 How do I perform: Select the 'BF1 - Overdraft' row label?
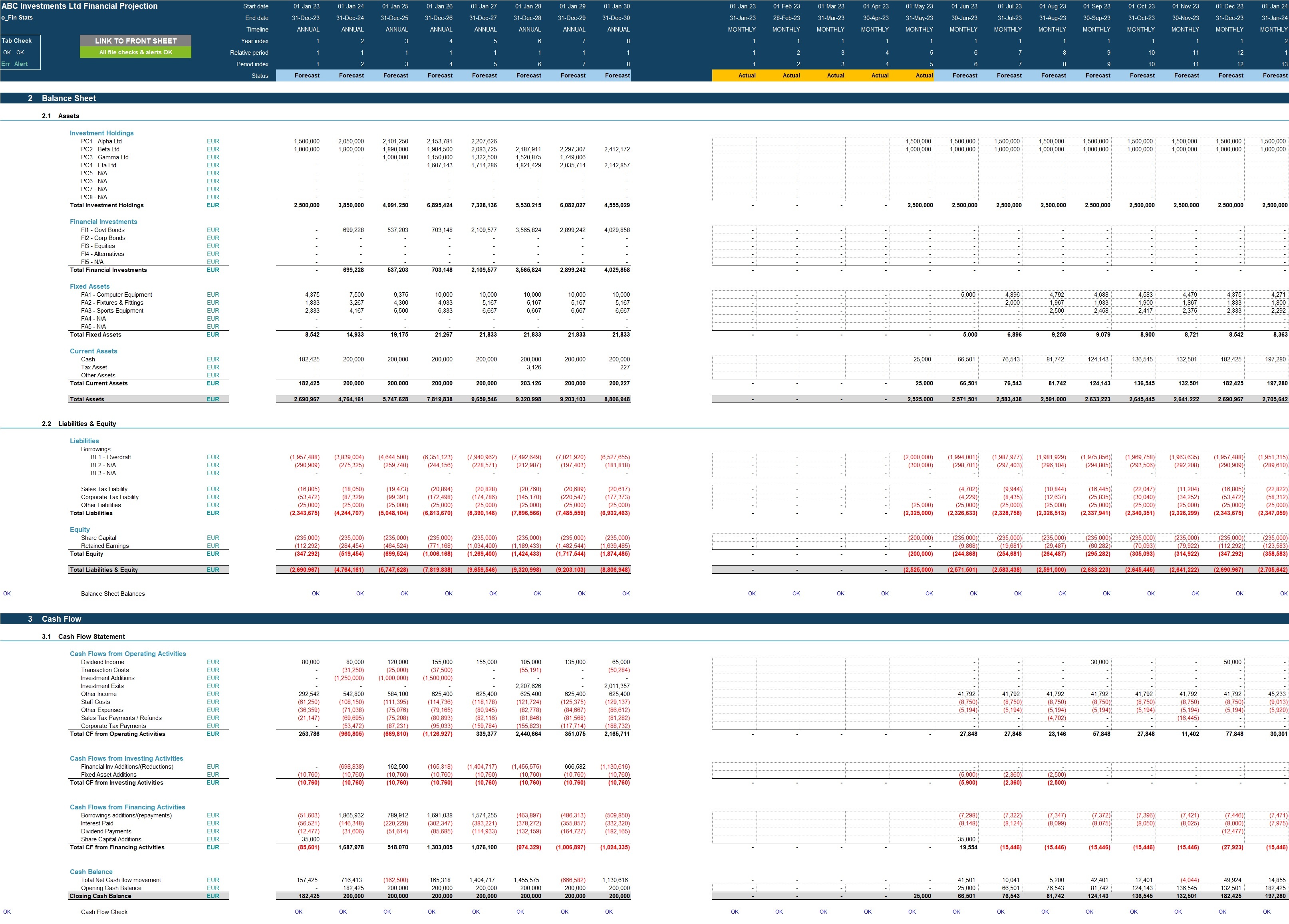coord(110,458)
